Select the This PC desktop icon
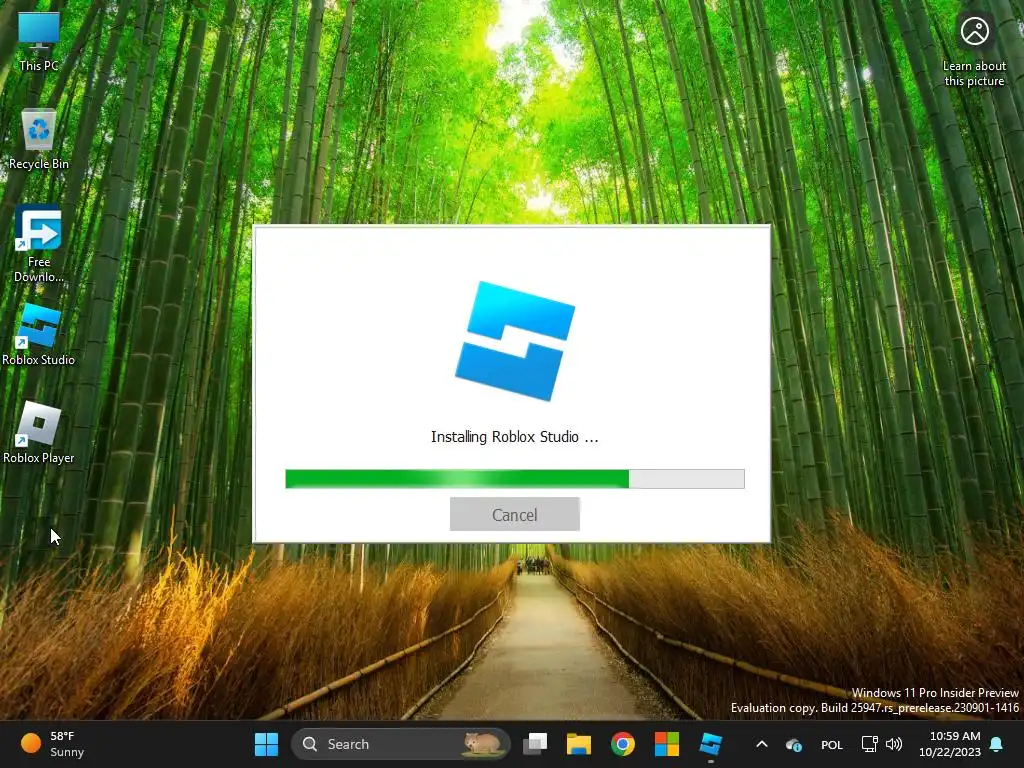This screenshot has width=1024, height=768. click(39, 42)
